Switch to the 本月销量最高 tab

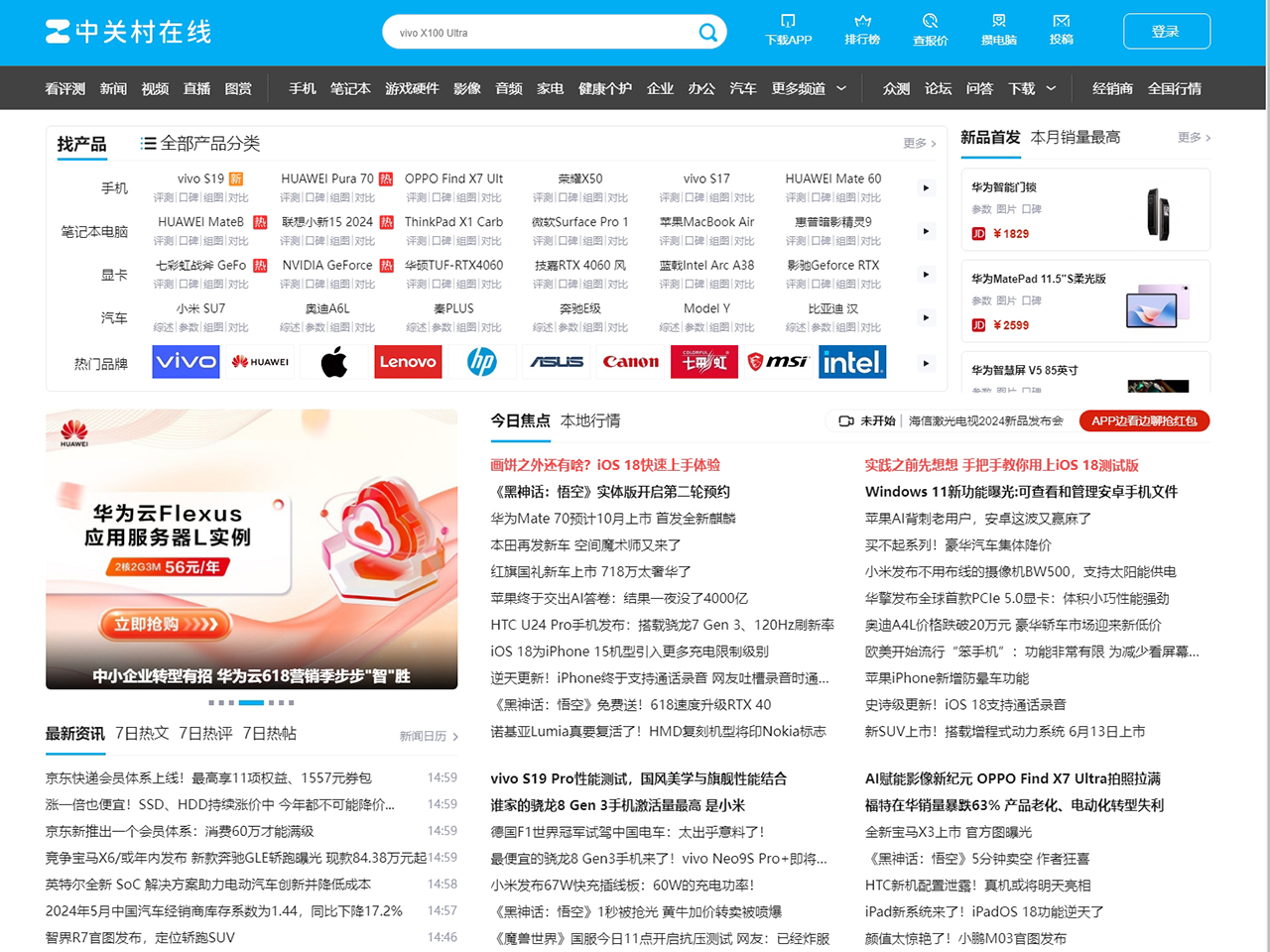point(1076,137)
